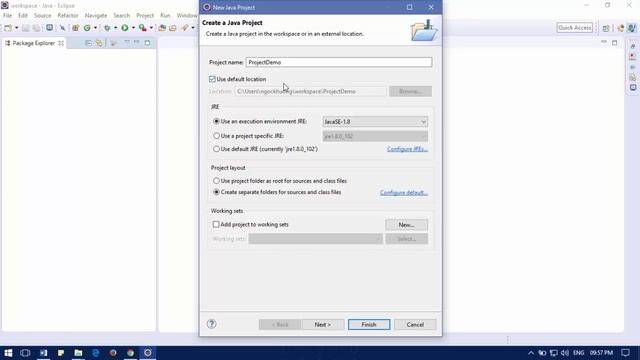The image size is (640, 360).
Task: Open the Edit menu
Action: click(x=23, y=16)
